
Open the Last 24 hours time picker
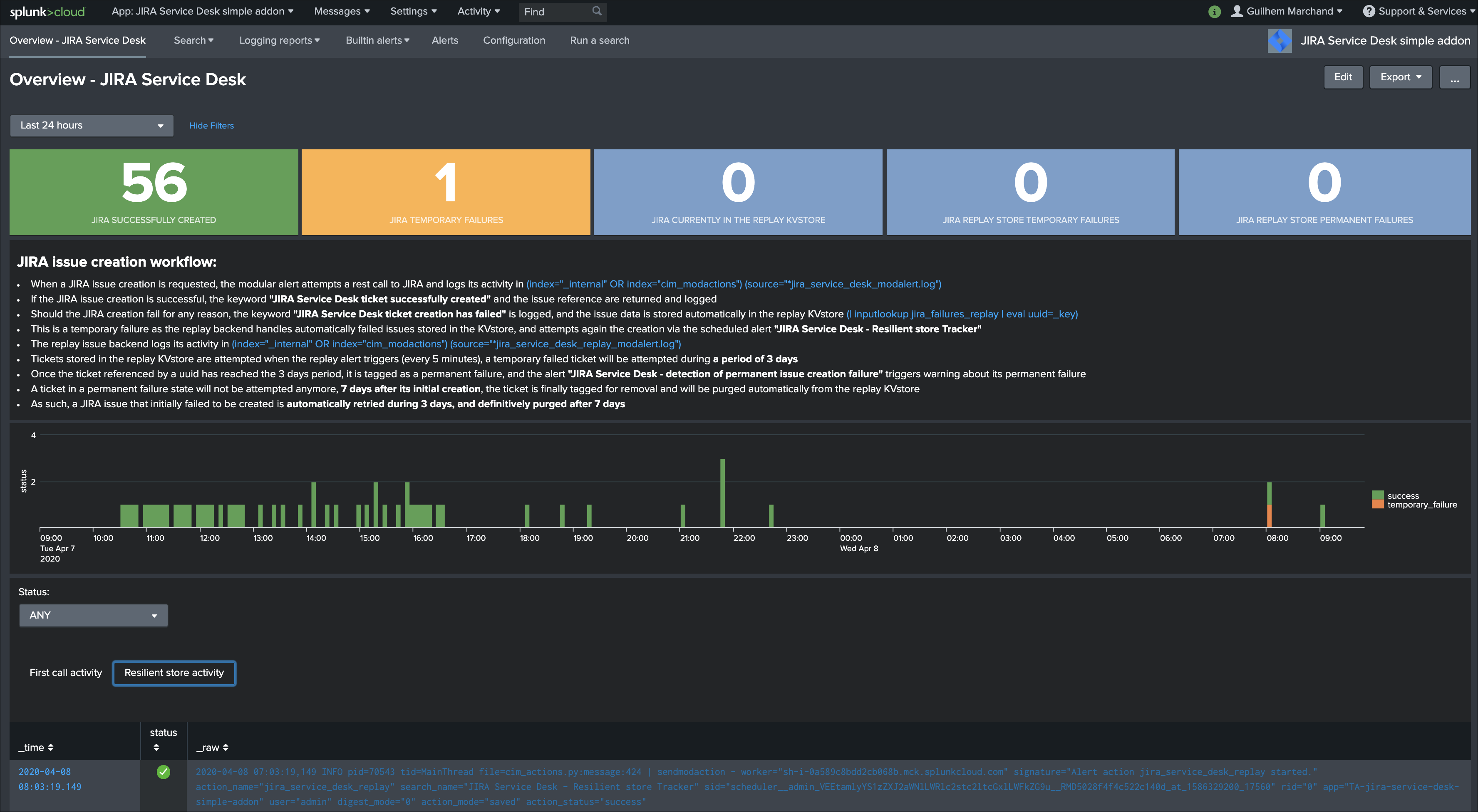point(92,126)
